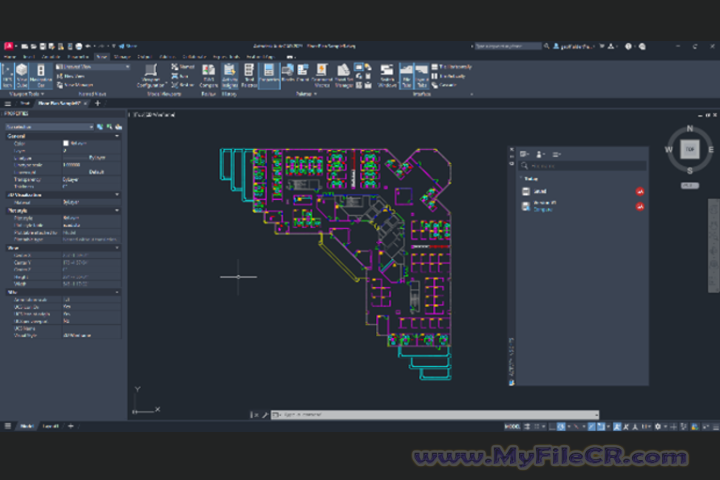Collapse the General section in Properties
Viewport: 720px width, 480px height.
pos(117,136)
